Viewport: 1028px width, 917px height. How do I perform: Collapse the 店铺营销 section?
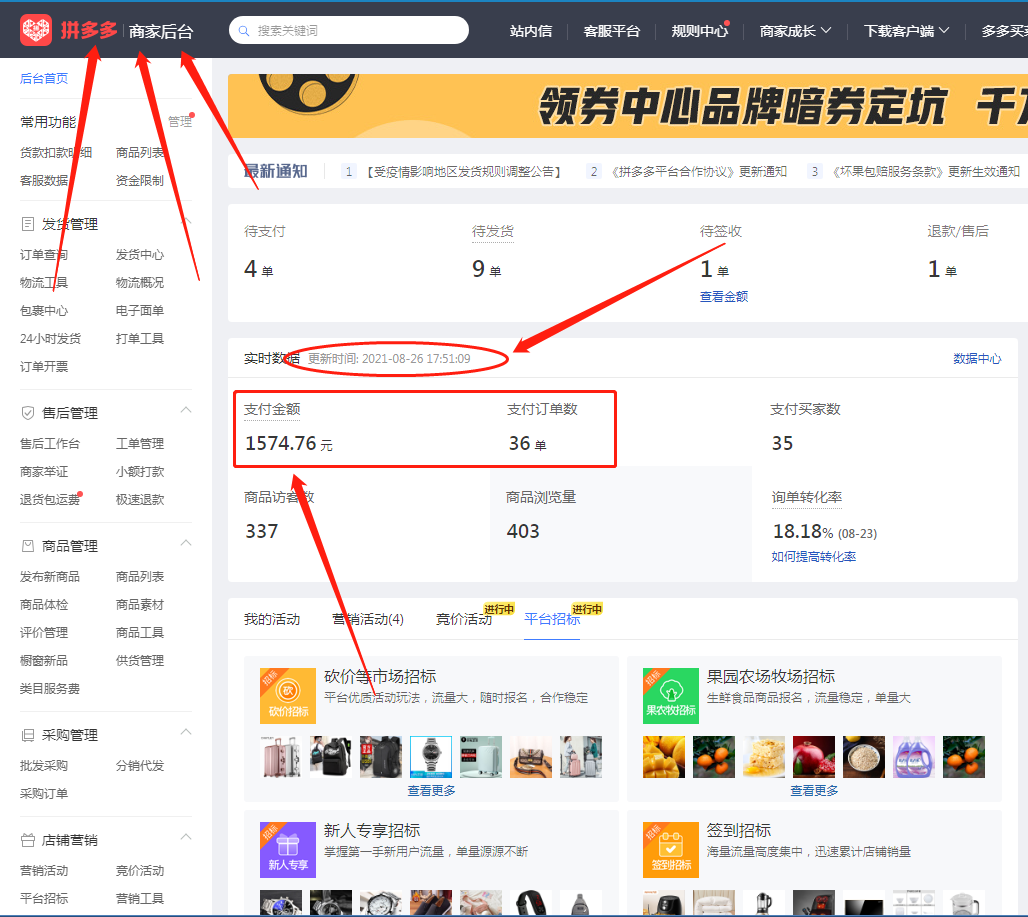point(186,837)
